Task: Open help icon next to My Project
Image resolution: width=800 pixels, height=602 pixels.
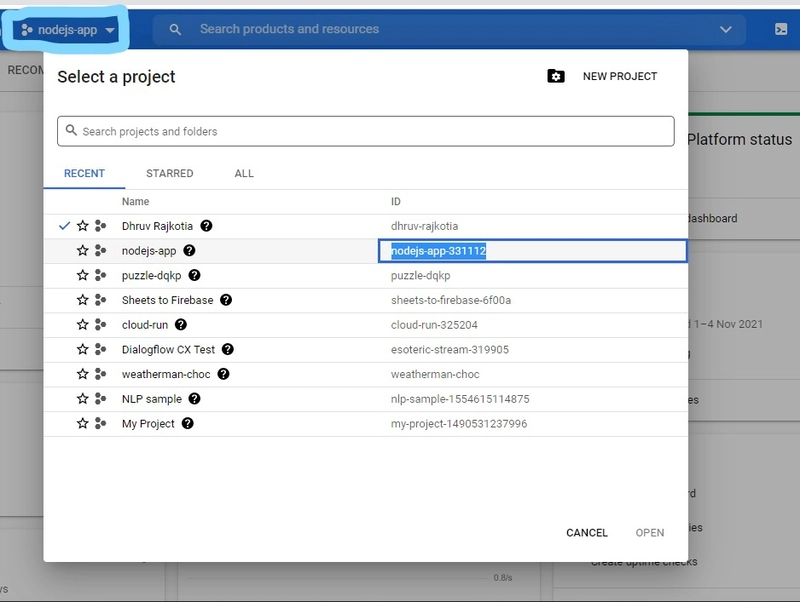Action: coord(188,423)
